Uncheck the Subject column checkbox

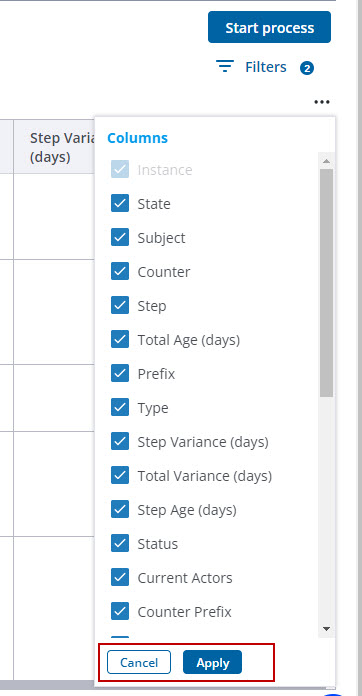[120, 237]
